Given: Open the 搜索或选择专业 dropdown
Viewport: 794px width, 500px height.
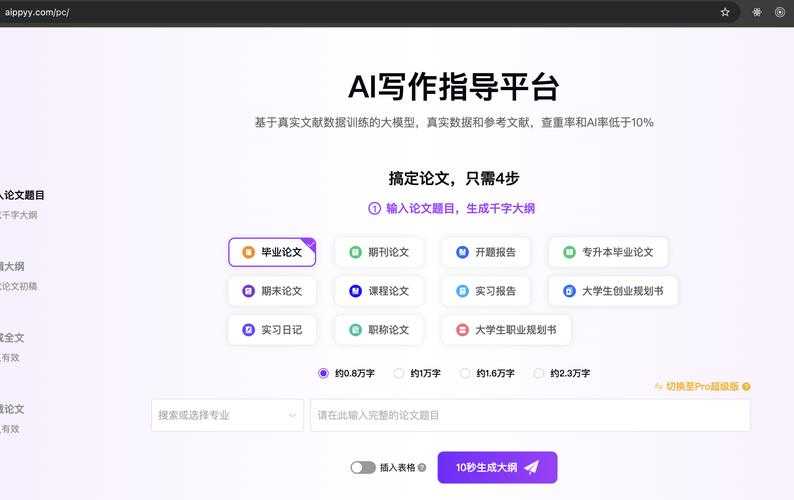Looking at the screenshot, I should (227, 415).
